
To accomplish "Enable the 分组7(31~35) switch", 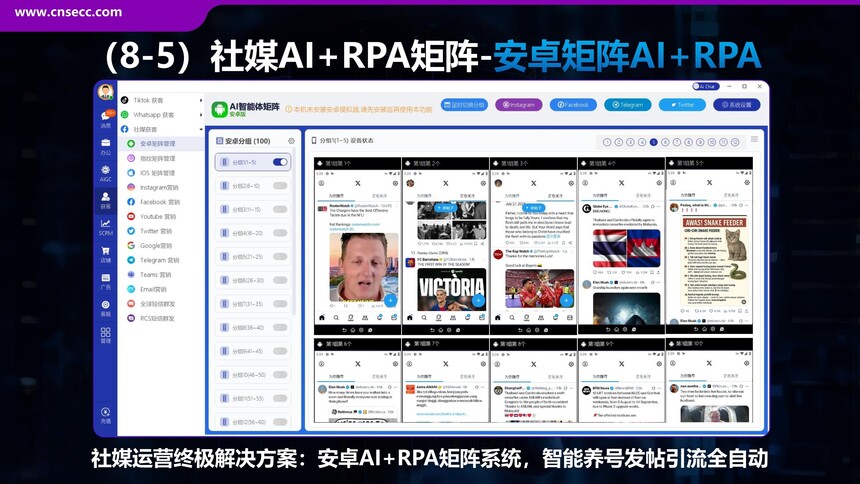I will click(x=280, y=303).
